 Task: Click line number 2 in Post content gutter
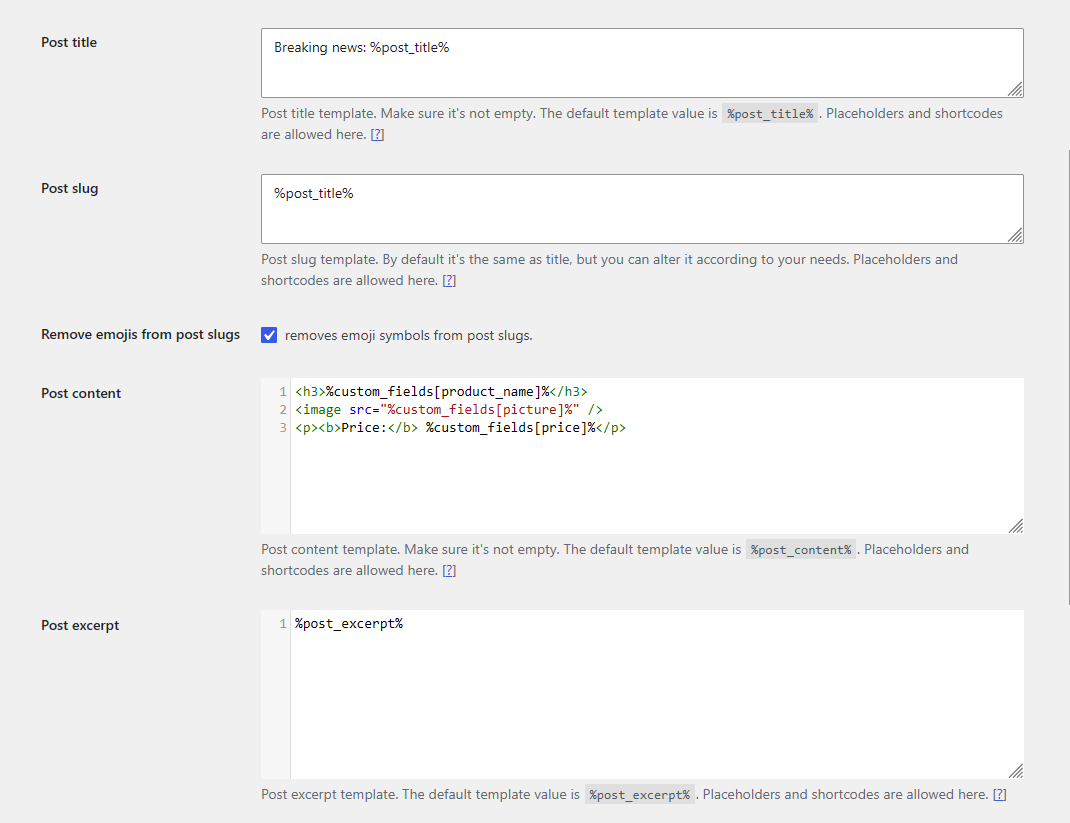(283, 409)
